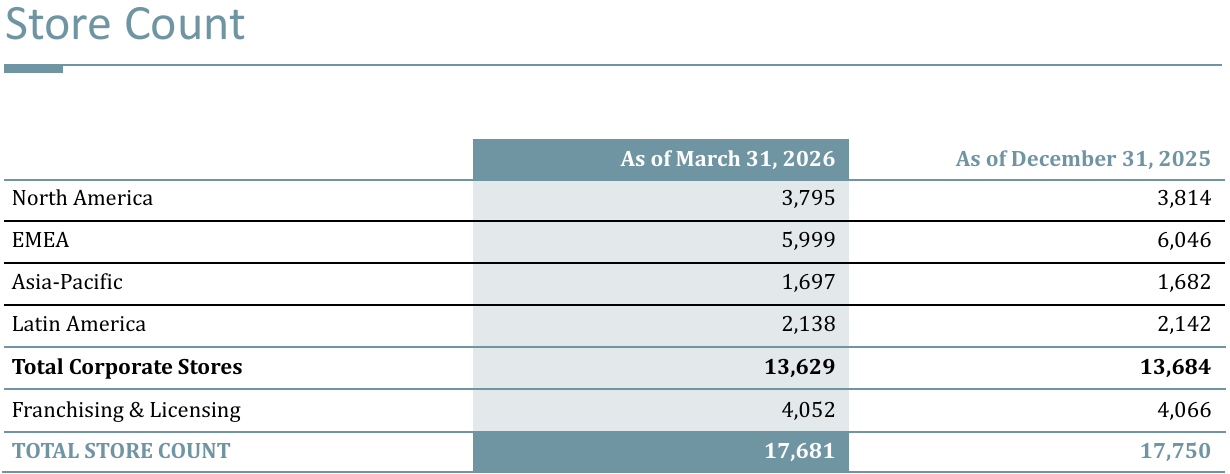This screenshot has height=474, width=1230.
Task: Click the Total Corporate Stores label
Action: click(x=127, y=367)
